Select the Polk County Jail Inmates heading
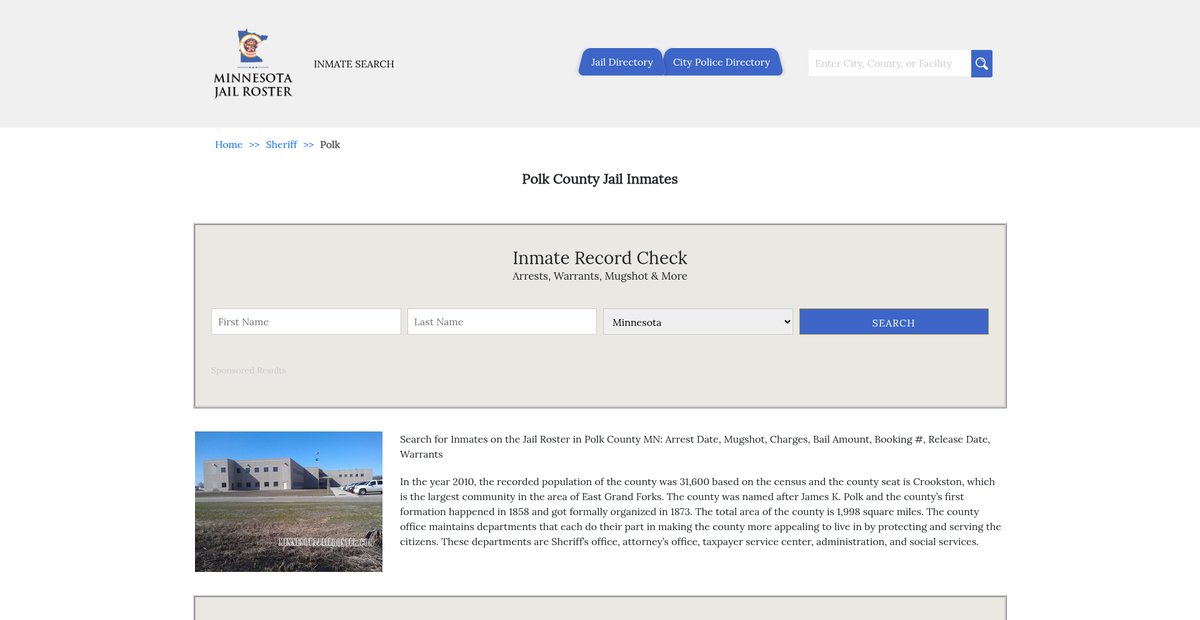Screen dimensions: 1200x620 click(x=600, y=180)
